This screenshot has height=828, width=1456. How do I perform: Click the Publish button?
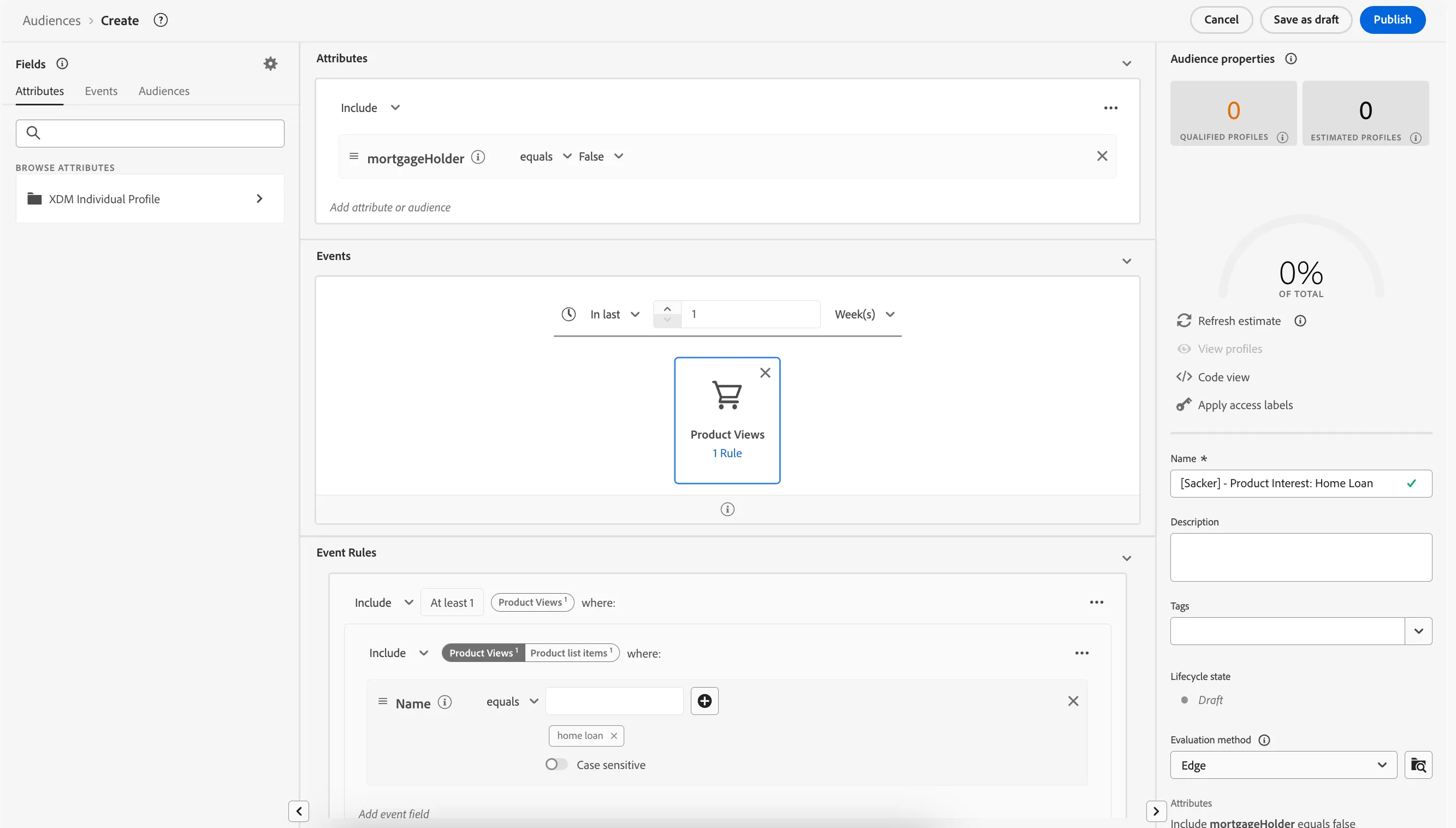click(x=1392, y=20)
